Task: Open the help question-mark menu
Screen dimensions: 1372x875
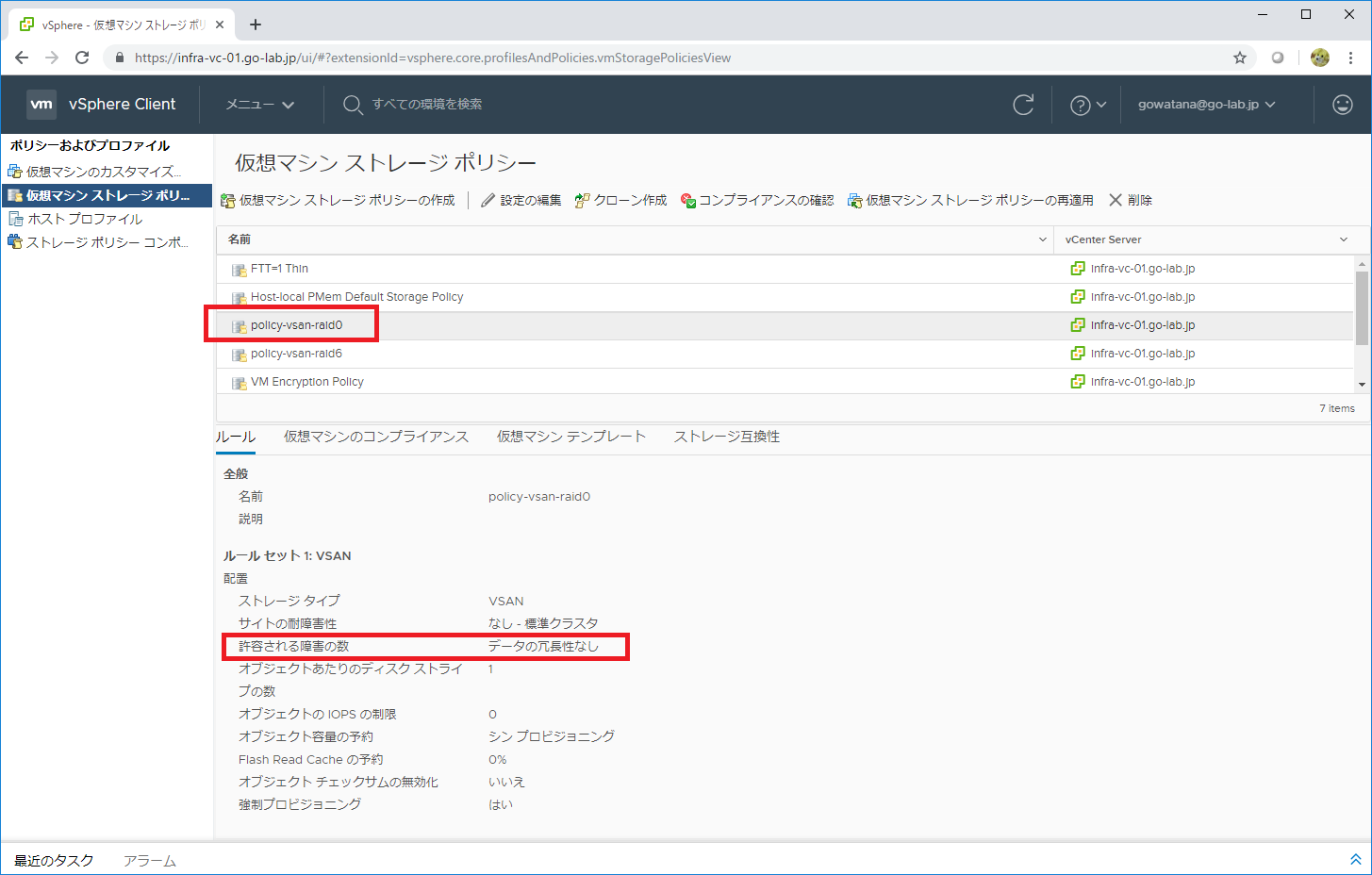Action: 1087,105
